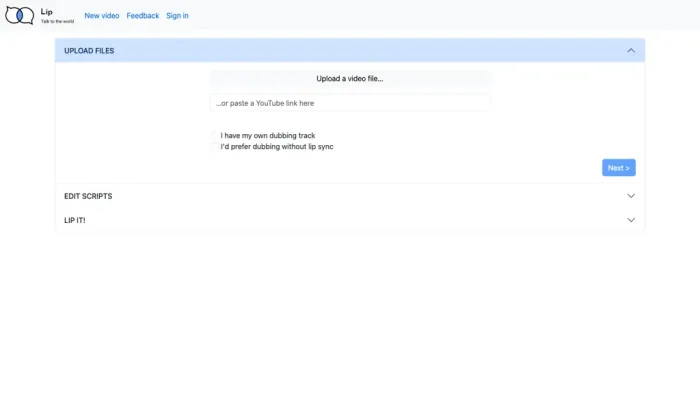Check 'I have my own dubbing track'
Image resolution: width=700 pixels, height=394 pixels.
[x=215, y=135]
